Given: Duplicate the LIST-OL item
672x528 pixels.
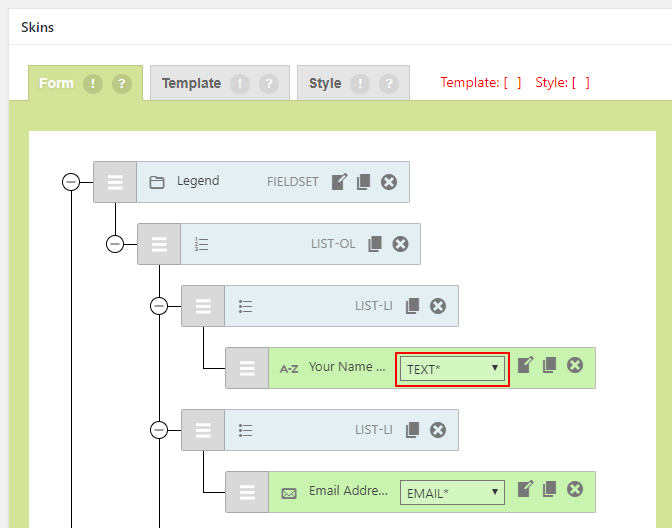Looking at the screenshot, I should 375,244.
